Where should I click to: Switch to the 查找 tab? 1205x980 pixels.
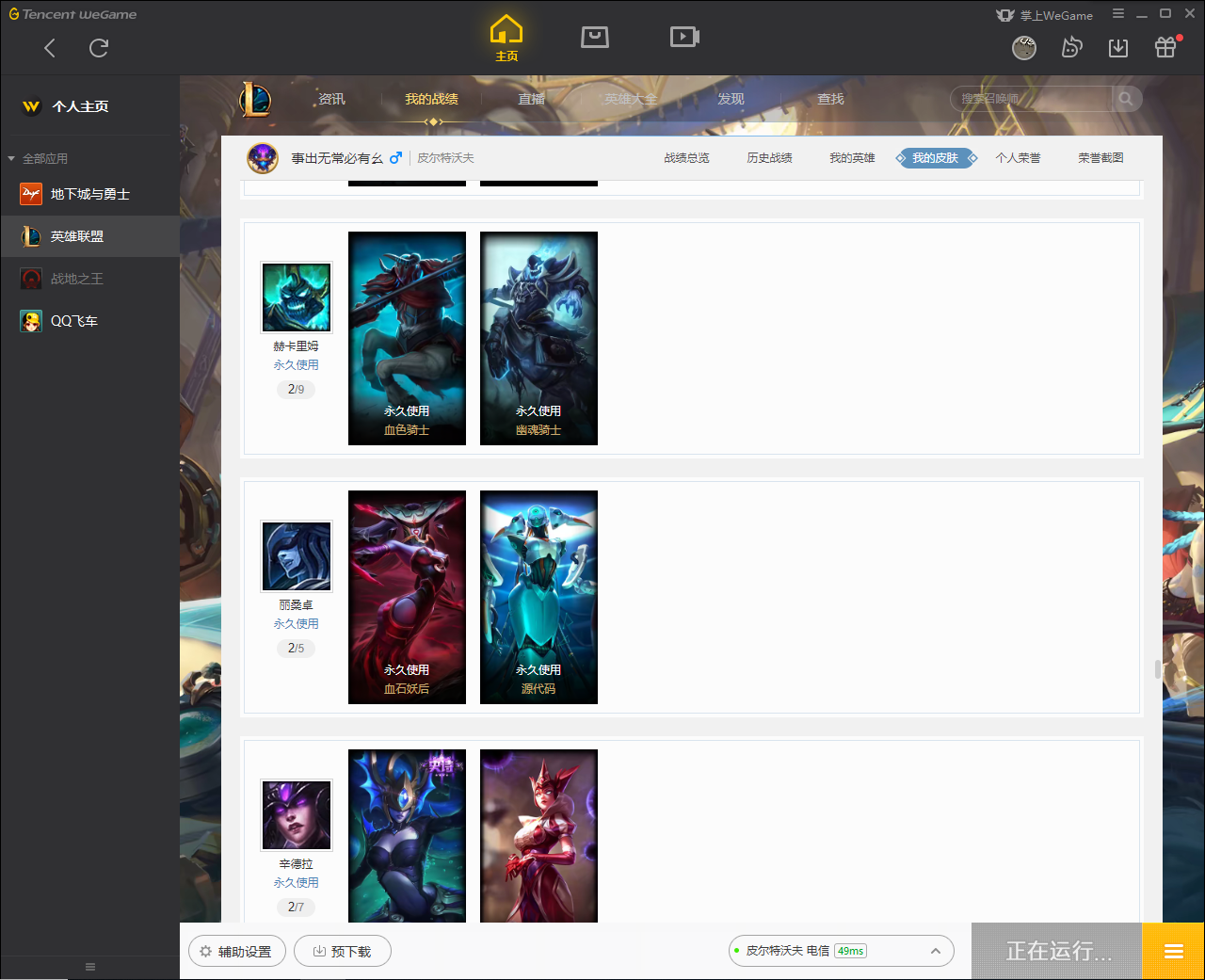(x=830, y=99)
